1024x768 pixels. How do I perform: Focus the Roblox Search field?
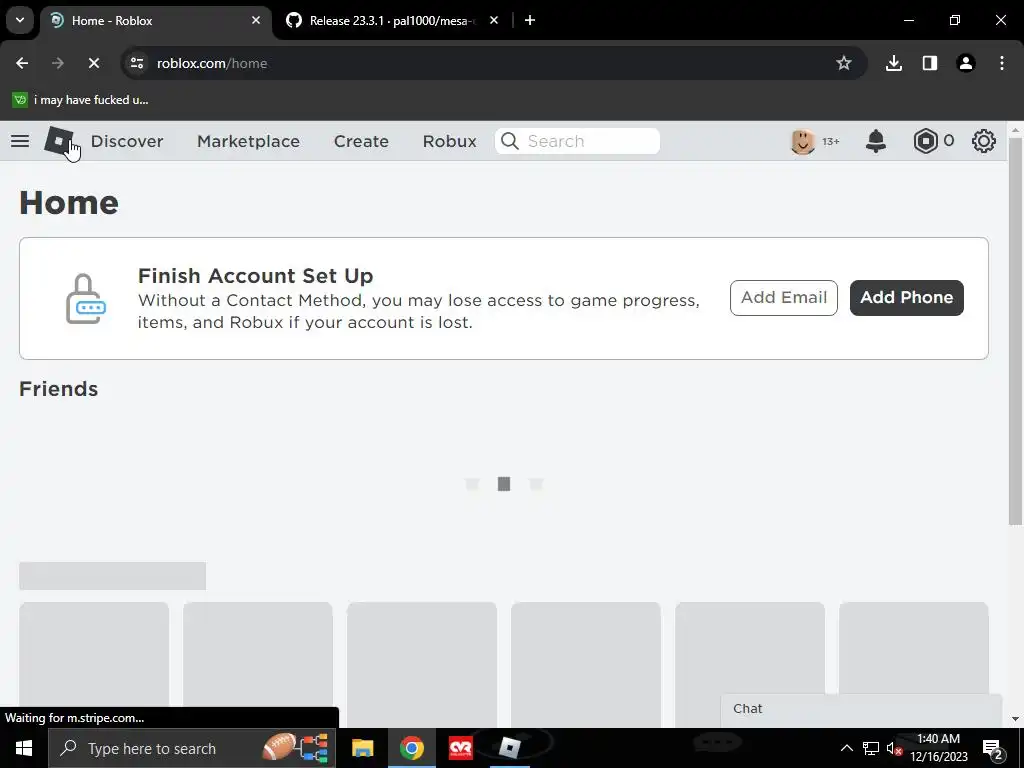(x=577, y=141)
